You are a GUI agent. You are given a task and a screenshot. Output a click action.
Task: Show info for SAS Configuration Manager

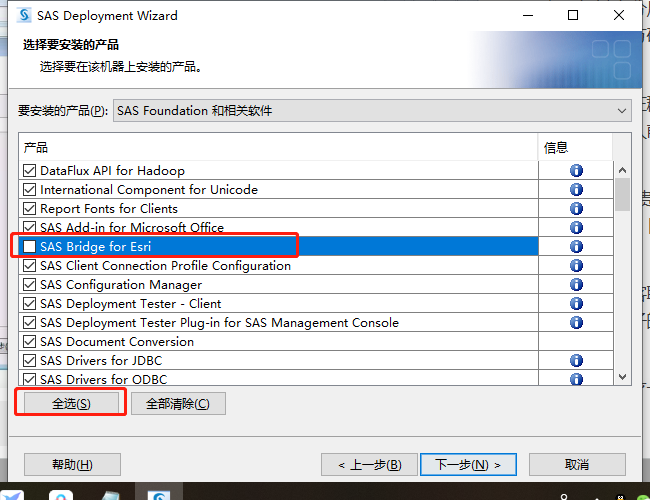pos(576,284)
